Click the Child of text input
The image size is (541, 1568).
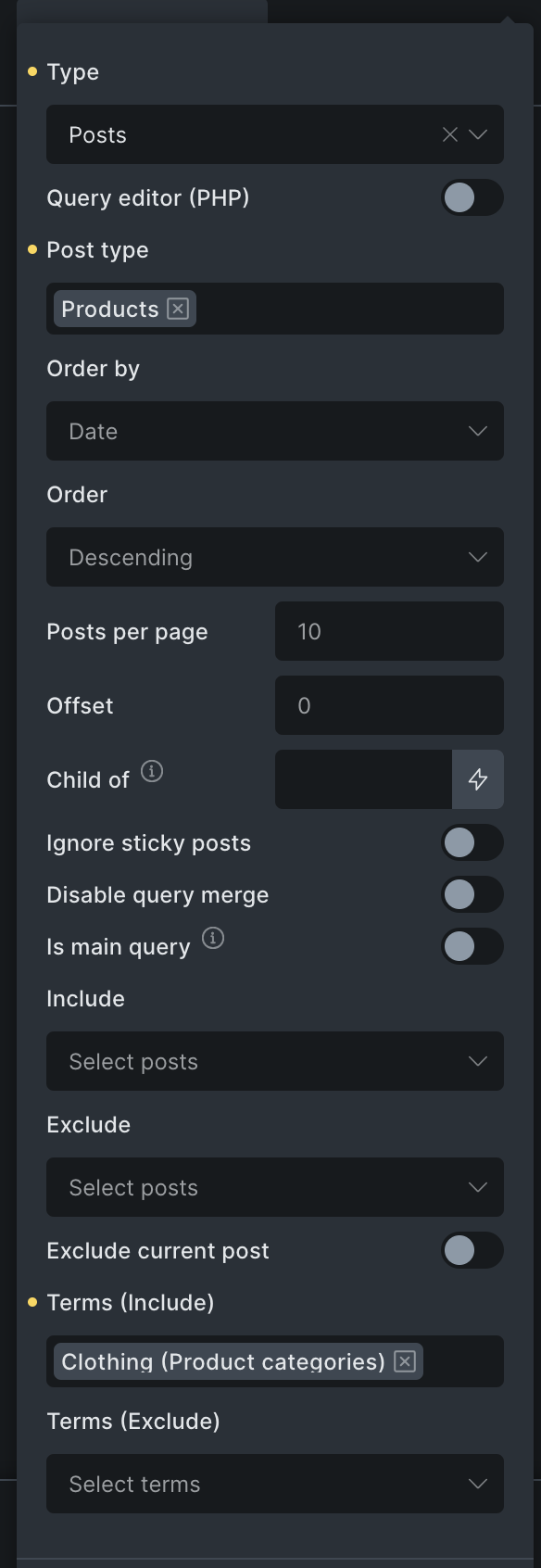(363, 779)
